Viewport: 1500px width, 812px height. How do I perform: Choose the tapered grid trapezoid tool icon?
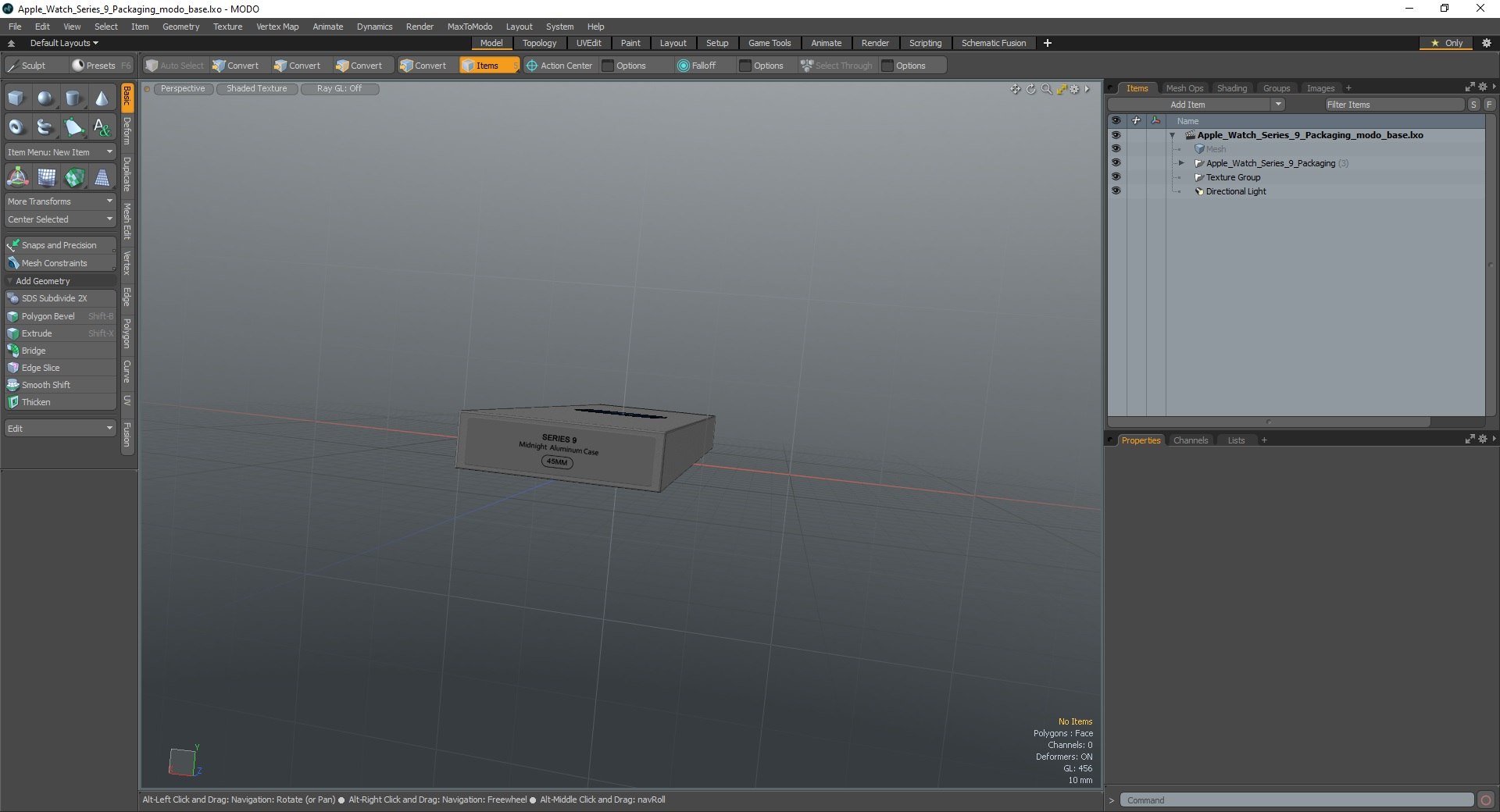[102, 178]
